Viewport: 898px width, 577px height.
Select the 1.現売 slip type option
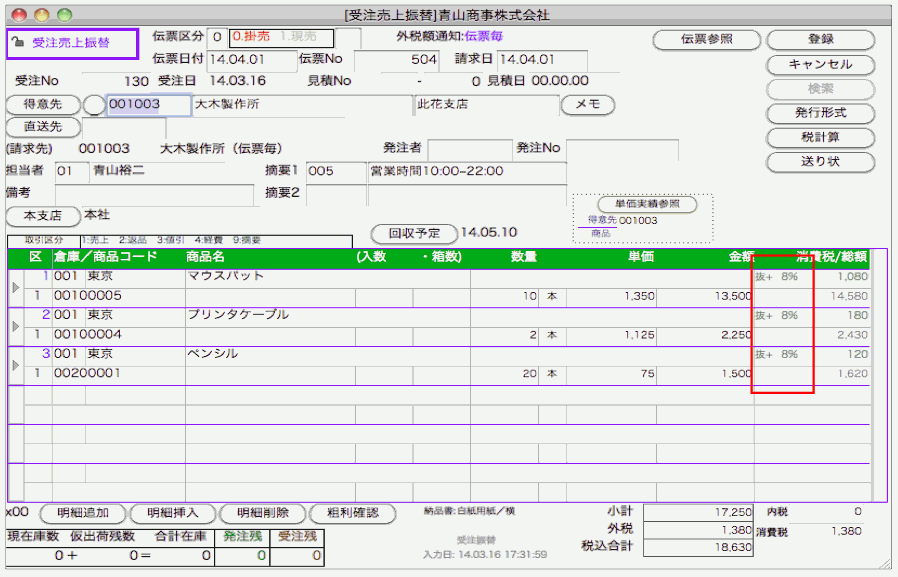(298, 37)
